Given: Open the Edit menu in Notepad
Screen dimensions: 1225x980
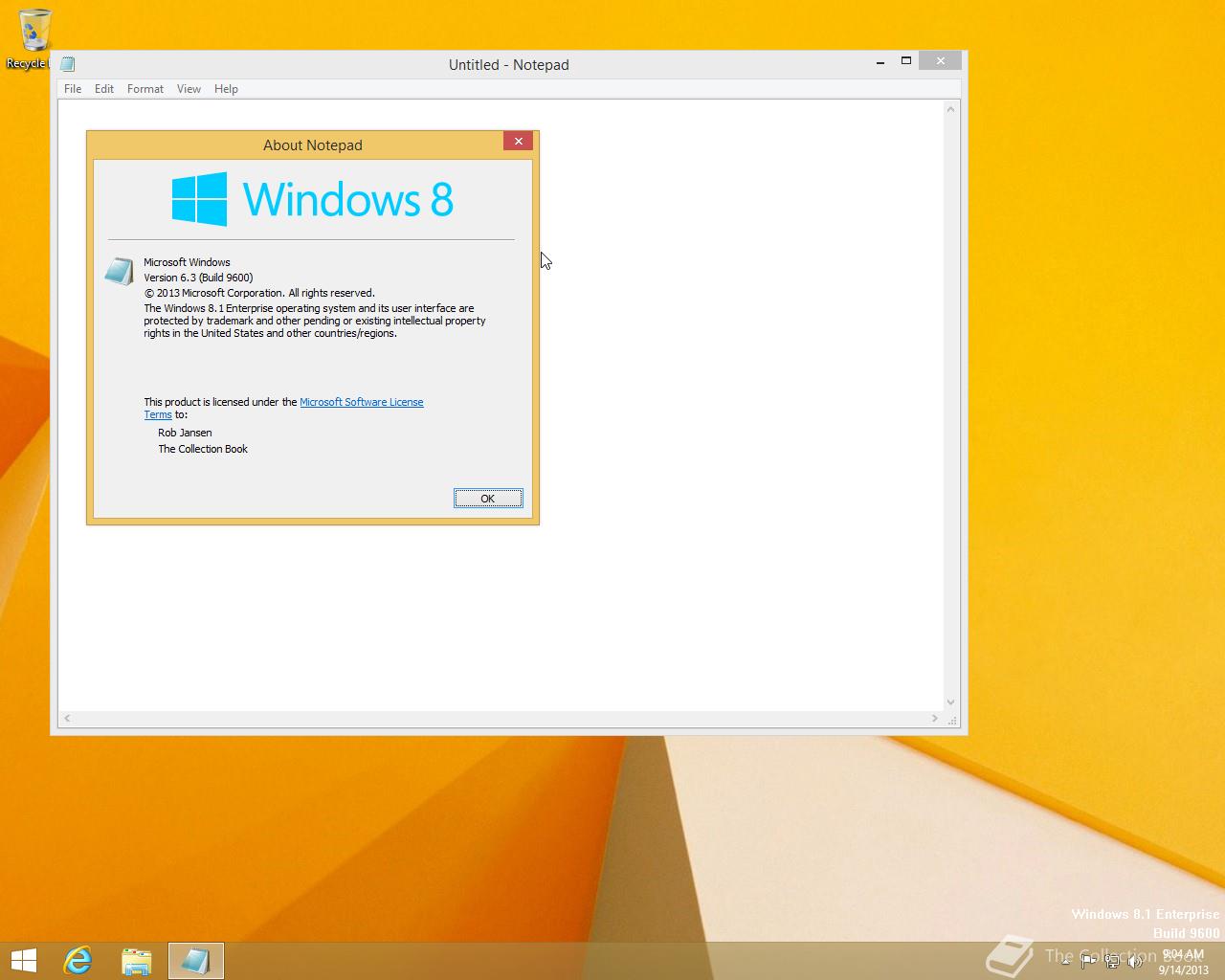Looking at the screenshot, I should [x=104, y=89].
